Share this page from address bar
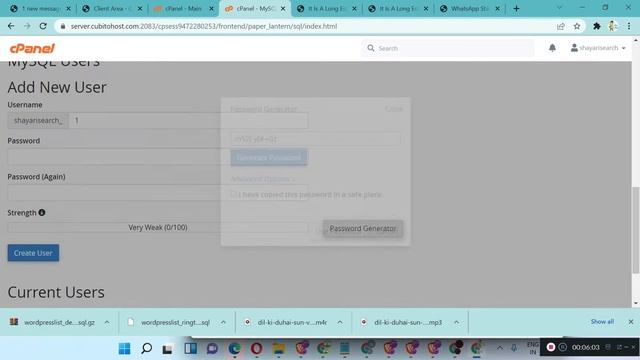The width and height of the screenshot is (640, 360). coord(561,26)
